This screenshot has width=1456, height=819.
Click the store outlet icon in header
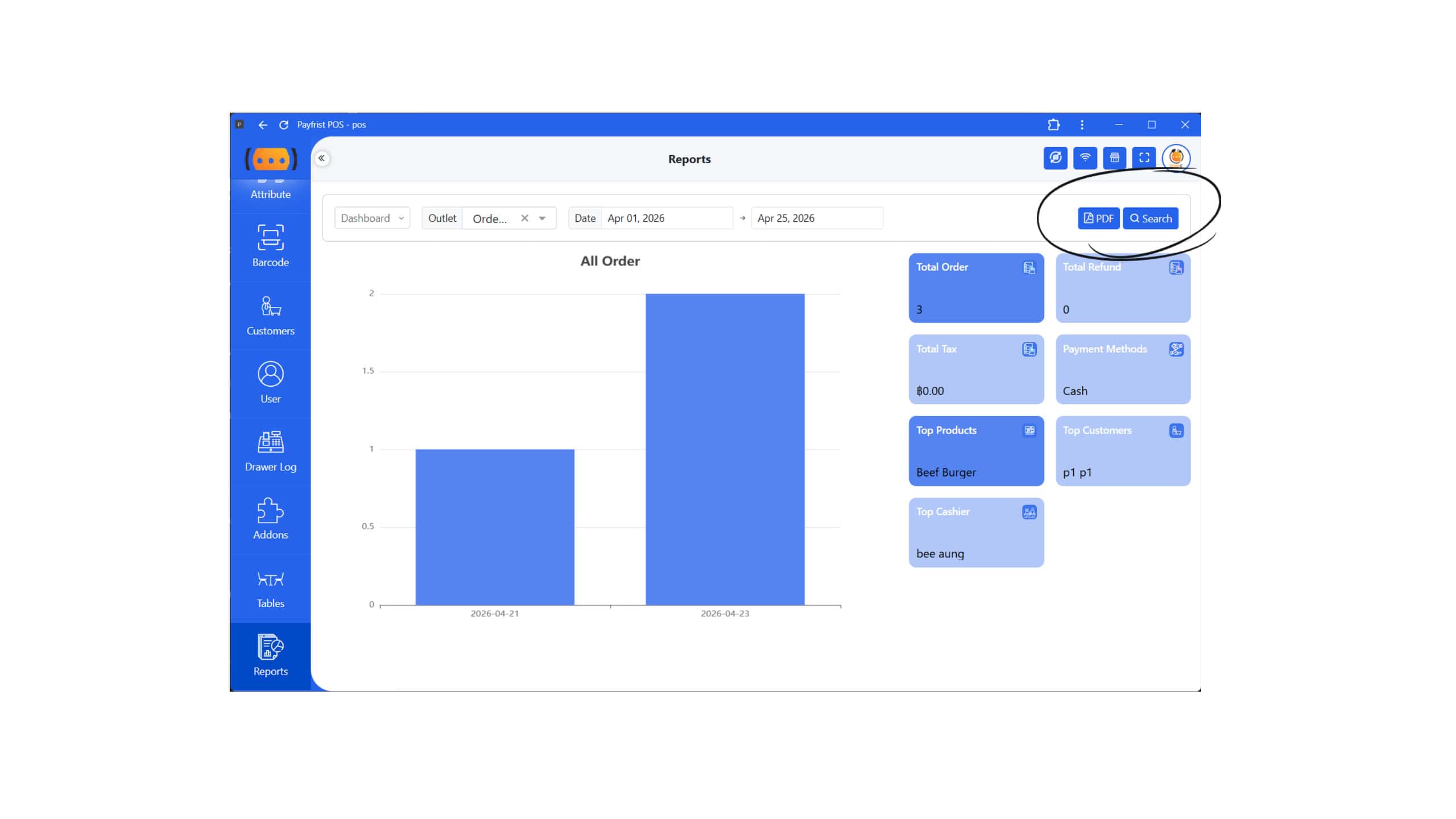point(1114,158)
